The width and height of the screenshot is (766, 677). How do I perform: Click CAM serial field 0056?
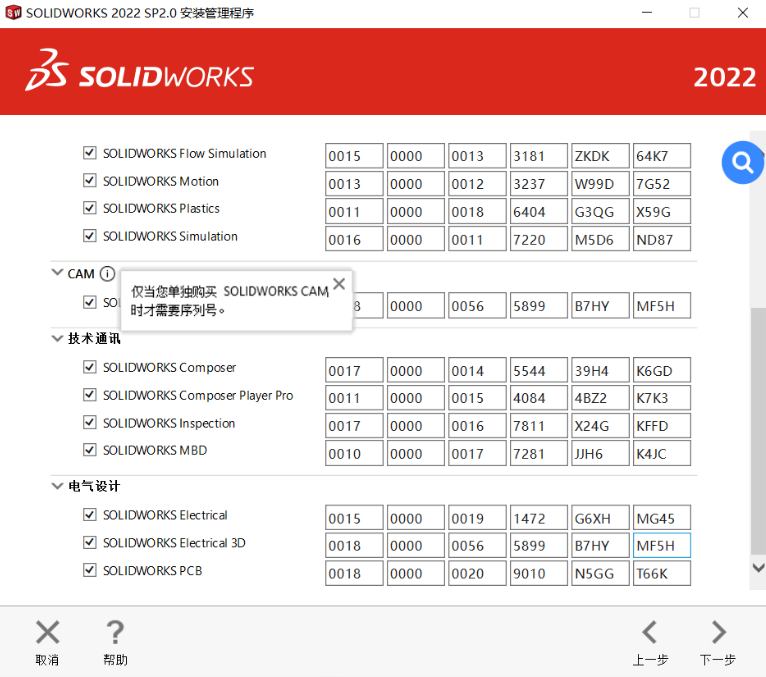pos(477,305)
